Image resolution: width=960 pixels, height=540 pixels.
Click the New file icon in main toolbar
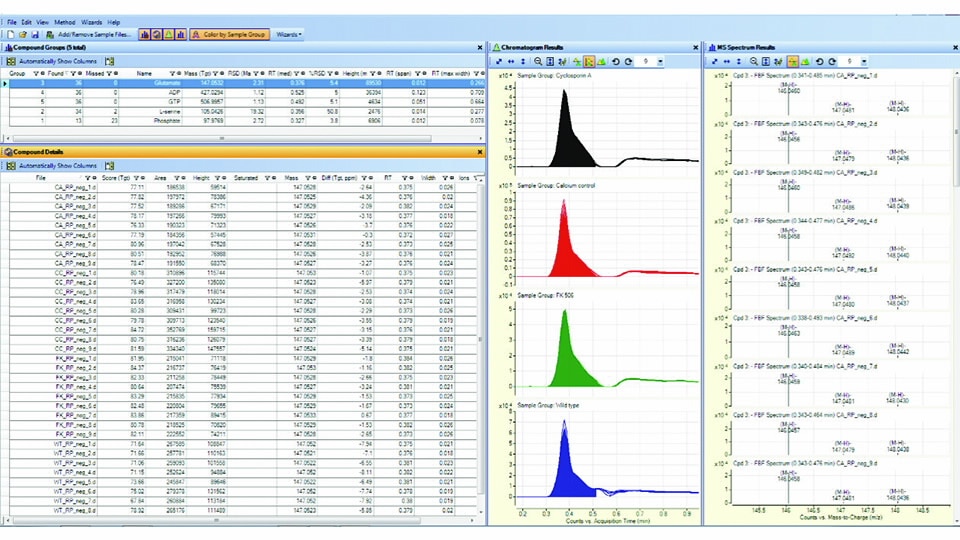click(10, 34)
